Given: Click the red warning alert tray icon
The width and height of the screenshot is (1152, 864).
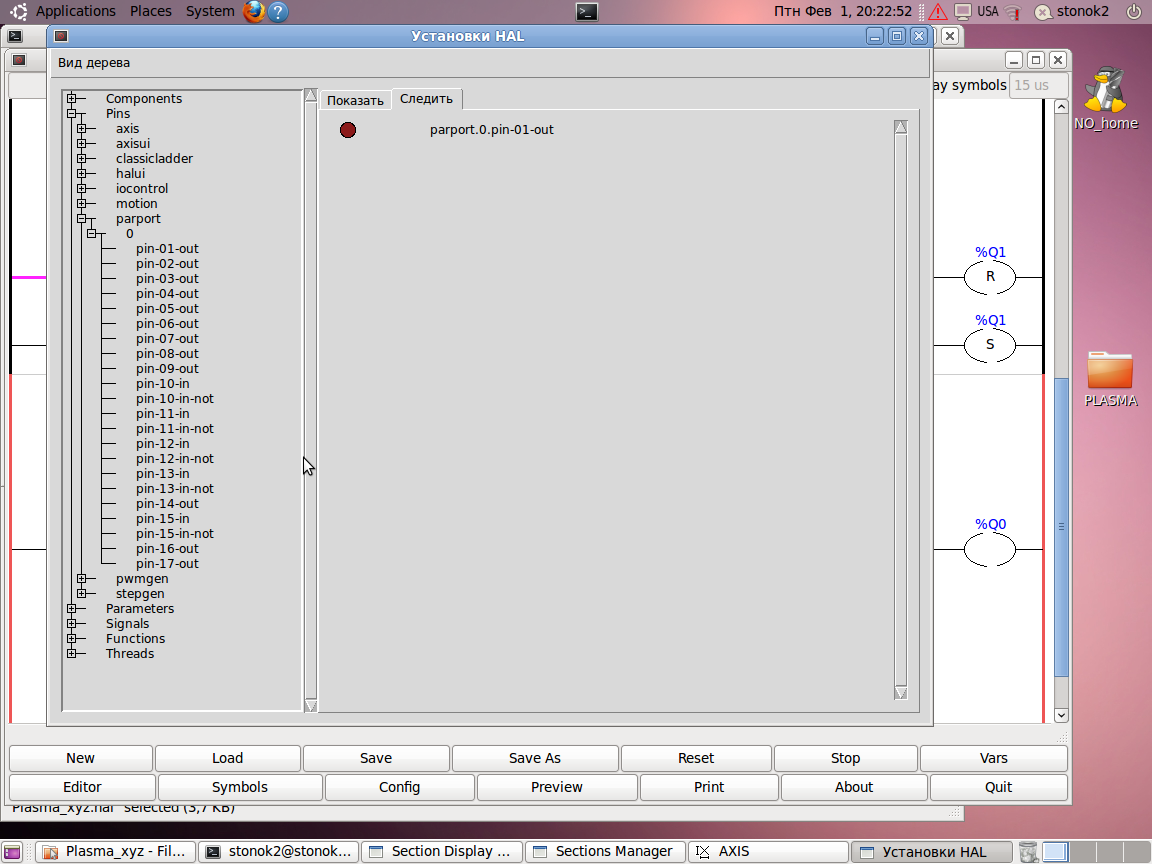Looking at the screenshot, I should click(937, 12).
